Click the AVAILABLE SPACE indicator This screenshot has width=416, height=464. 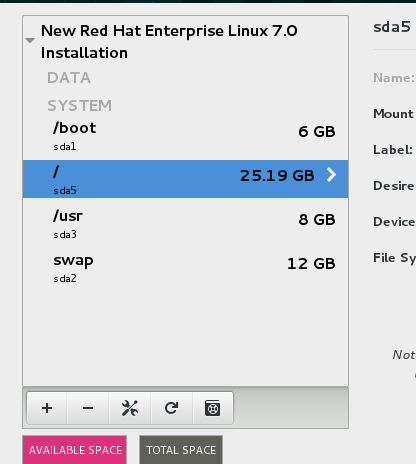(75, 450)
